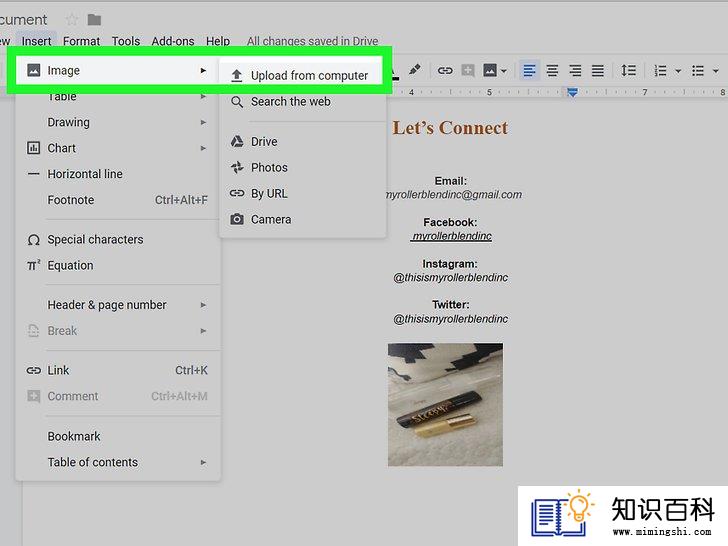Screen dimensions: 728x546
Task: Select Drive as image source
Action: 302,142
